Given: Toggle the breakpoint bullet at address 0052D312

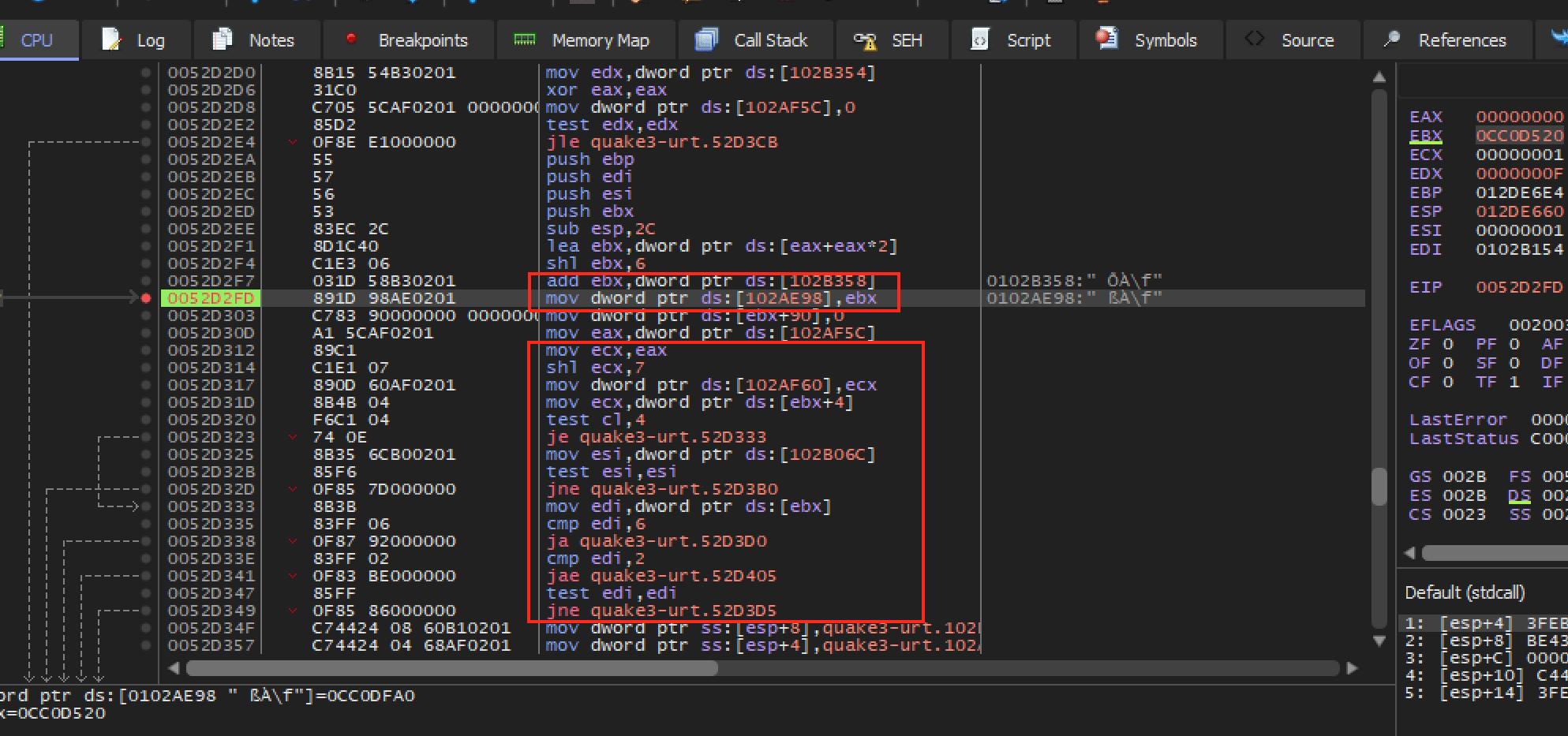Looking at the screenshot, I should [146, 350].
